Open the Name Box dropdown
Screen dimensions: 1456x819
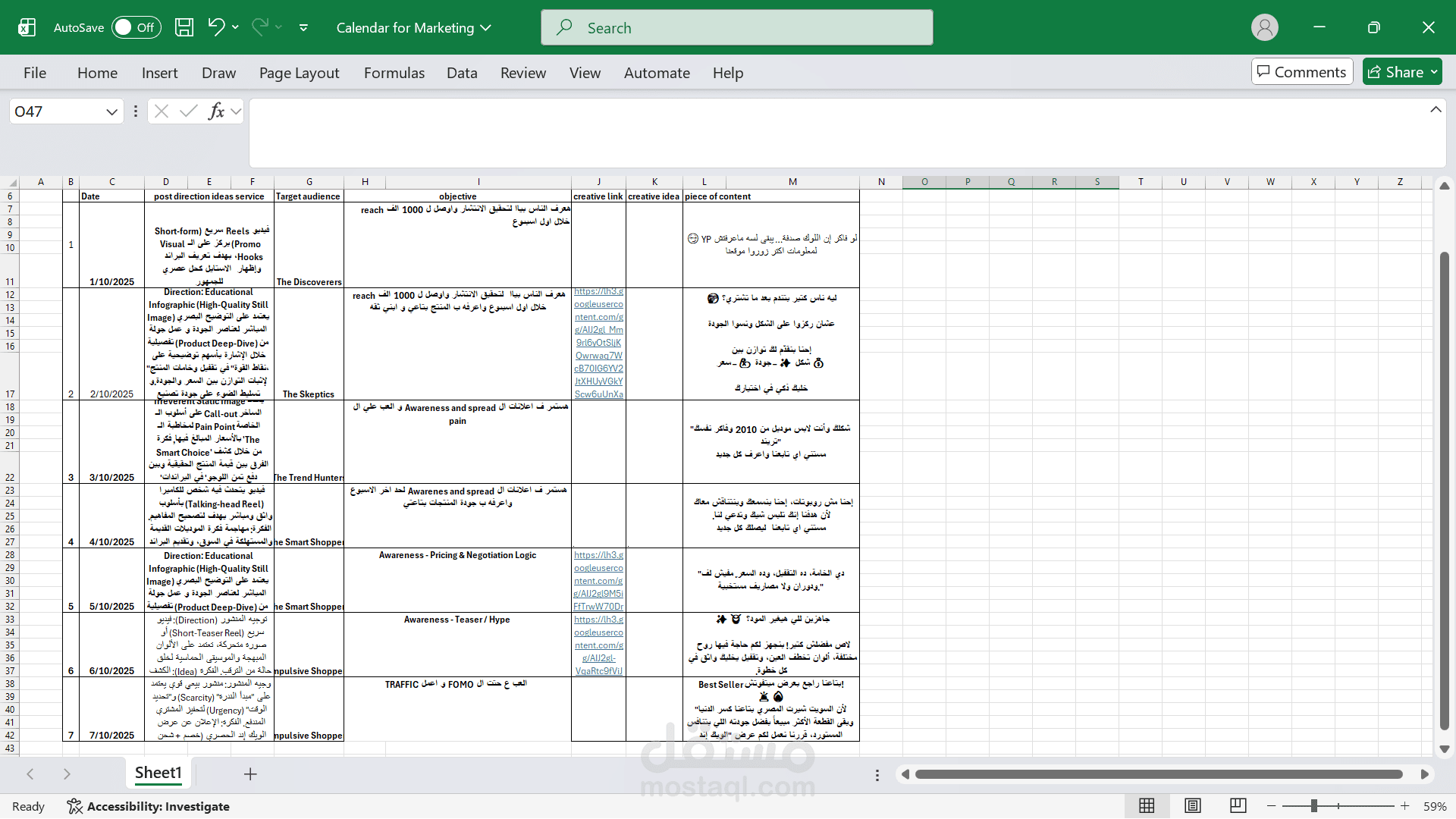point(111,111)
